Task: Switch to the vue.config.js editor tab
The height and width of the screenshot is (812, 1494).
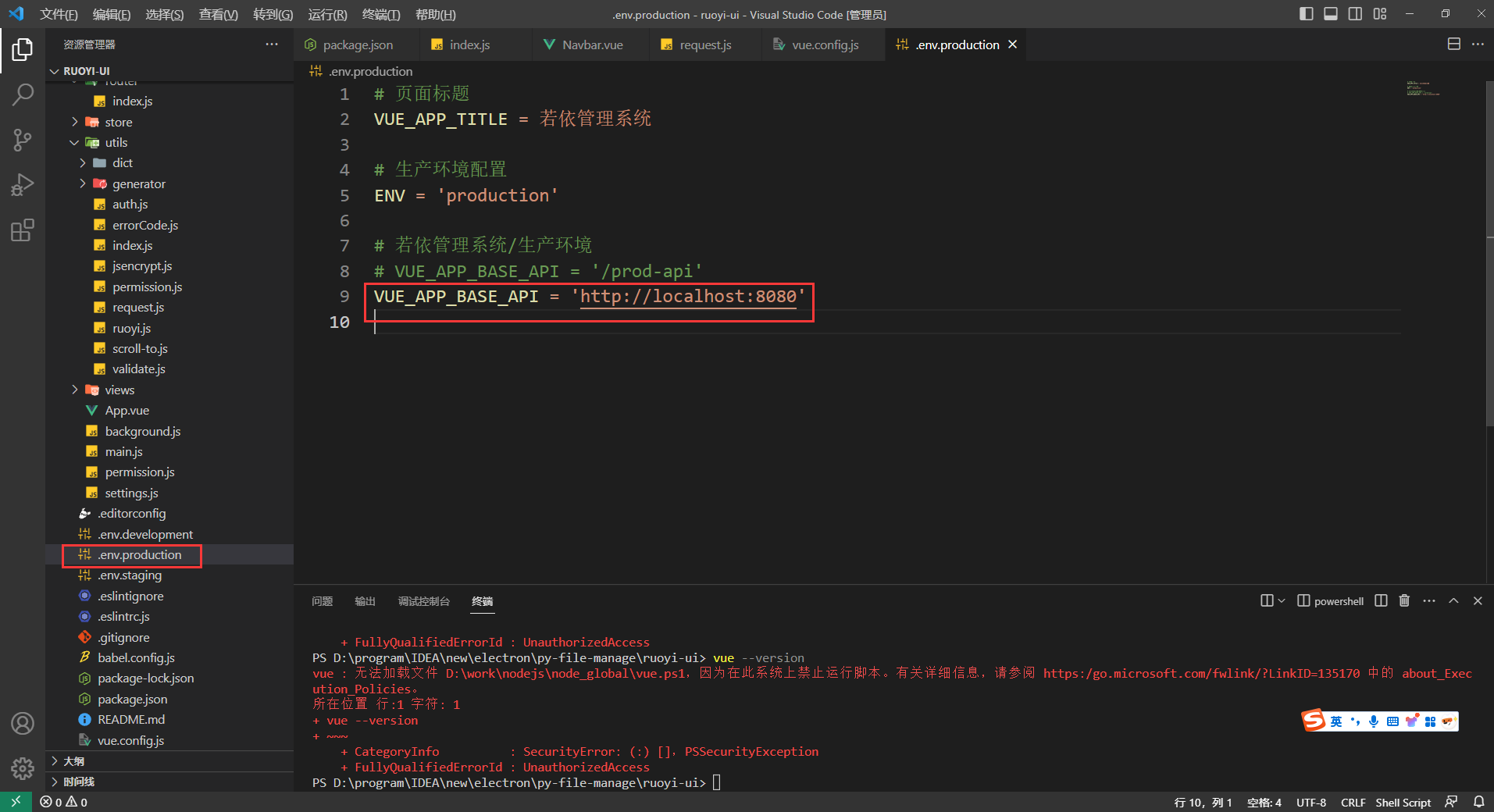Action: (825, 45)
